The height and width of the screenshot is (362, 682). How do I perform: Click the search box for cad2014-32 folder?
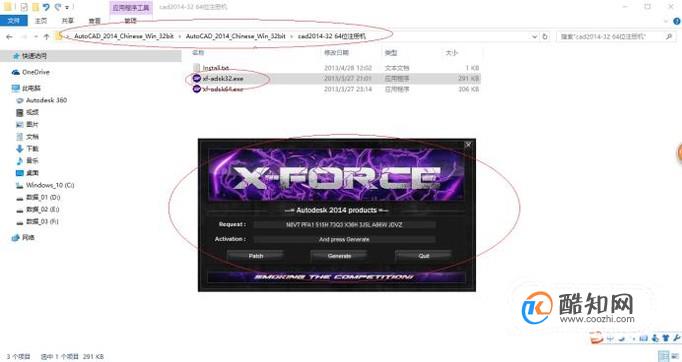click(x=616, y=37)
